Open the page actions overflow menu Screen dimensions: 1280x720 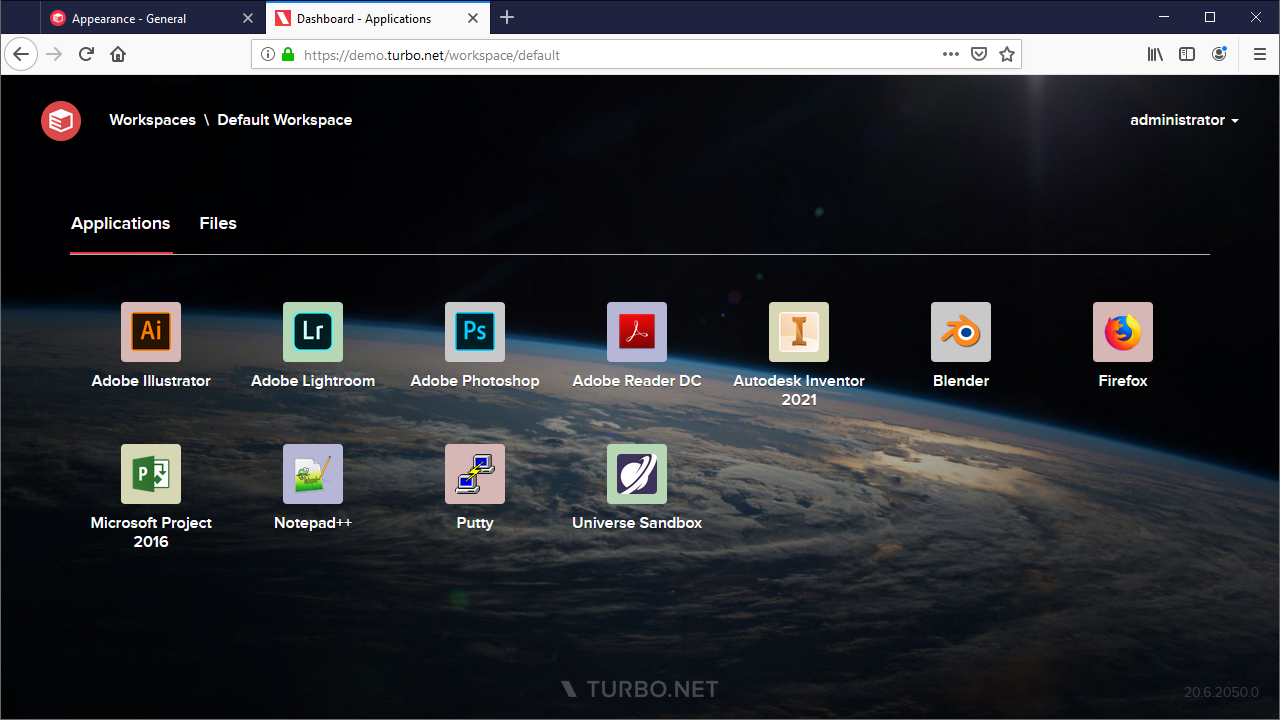coord(949,54)
